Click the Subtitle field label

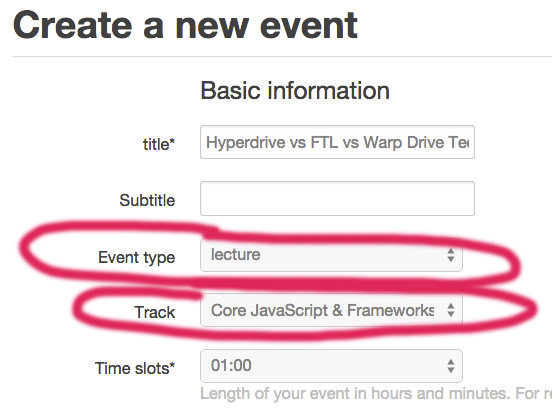pos(147,200)
